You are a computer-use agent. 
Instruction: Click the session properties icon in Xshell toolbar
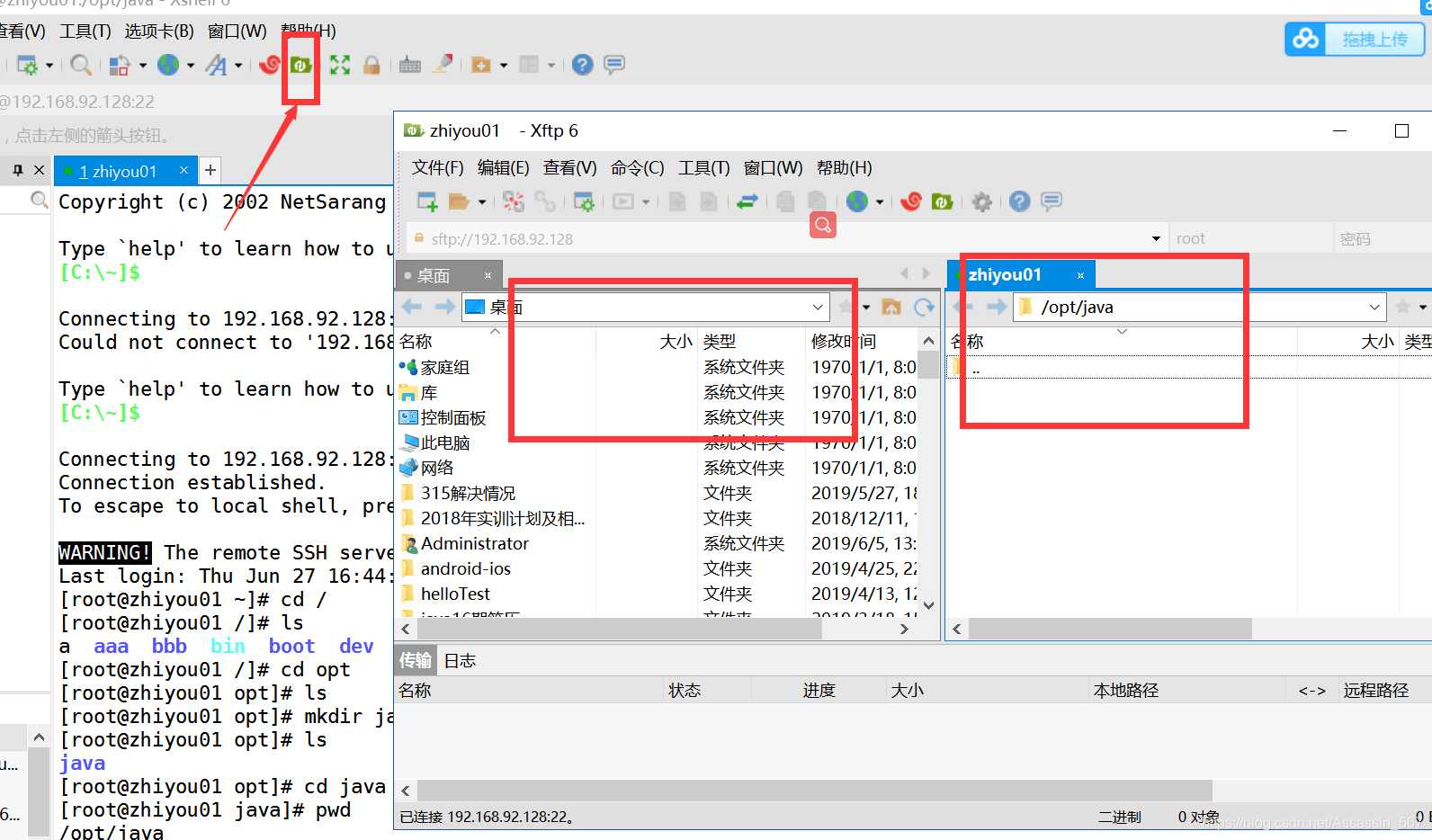[x=28, y=65]
